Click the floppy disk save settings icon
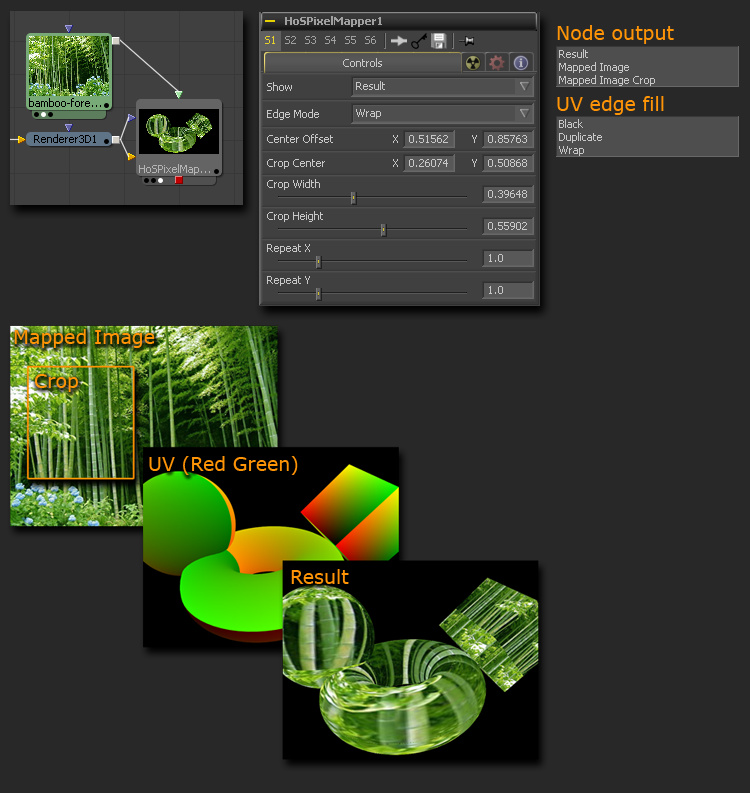750x793 pixels. point(438,41)
